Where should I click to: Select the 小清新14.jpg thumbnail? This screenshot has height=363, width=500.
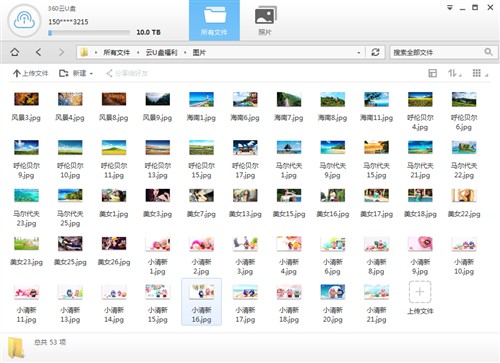(x=114, y=292)
